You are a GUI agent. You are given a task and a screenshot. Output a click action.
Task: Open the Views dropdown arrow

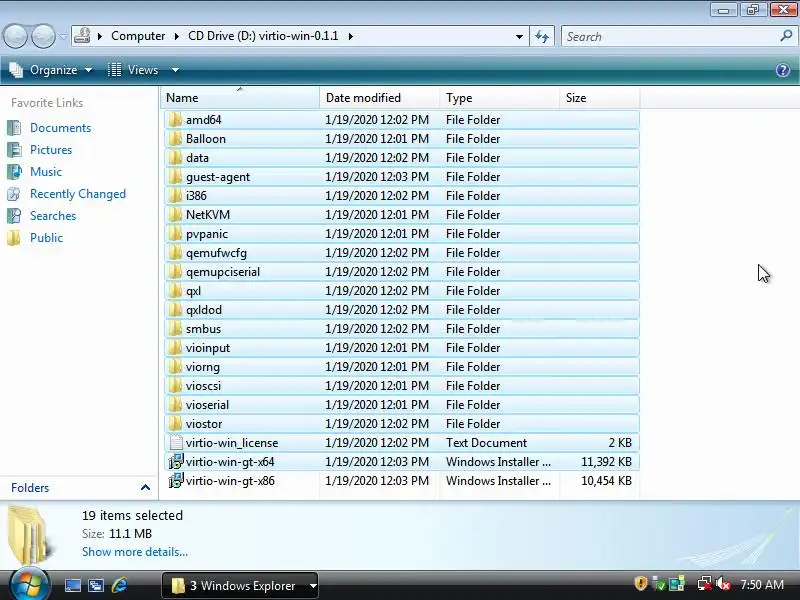coord(175,70)
